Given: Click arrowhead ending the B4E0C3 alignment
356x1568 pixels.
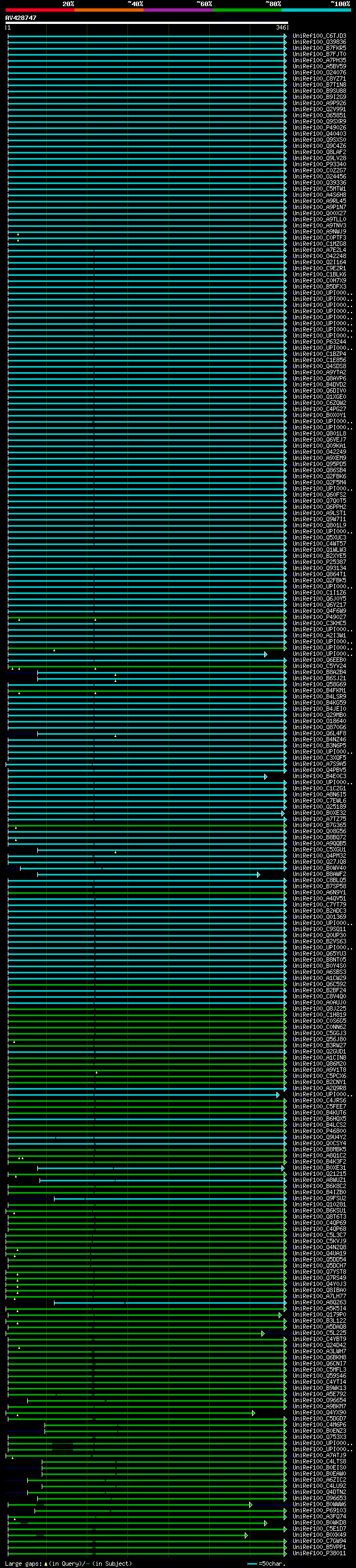Looking at the screenshot, I should 266,776.
